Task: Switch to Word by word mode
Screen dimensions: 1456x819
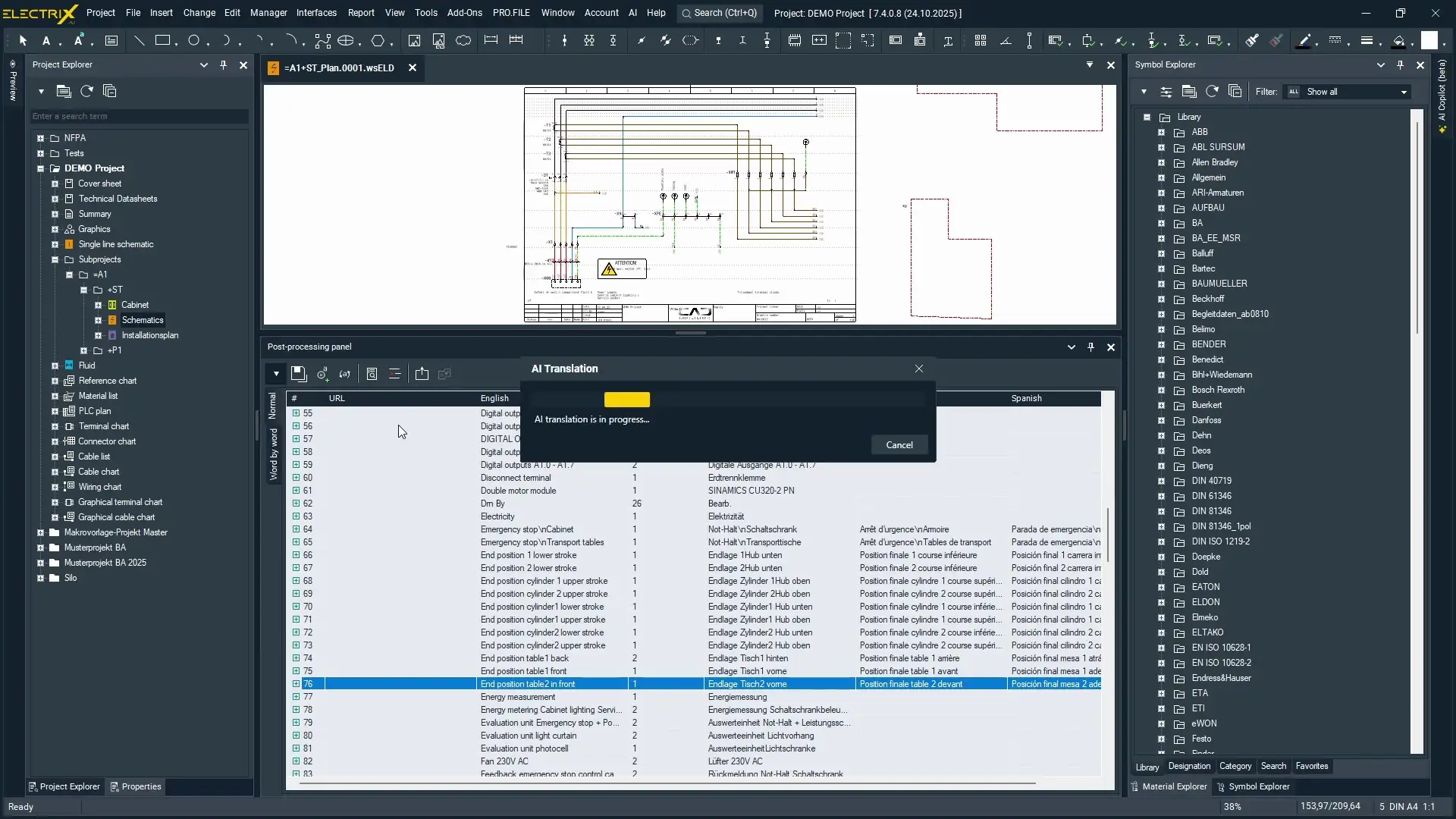Action: coord(274,454)
